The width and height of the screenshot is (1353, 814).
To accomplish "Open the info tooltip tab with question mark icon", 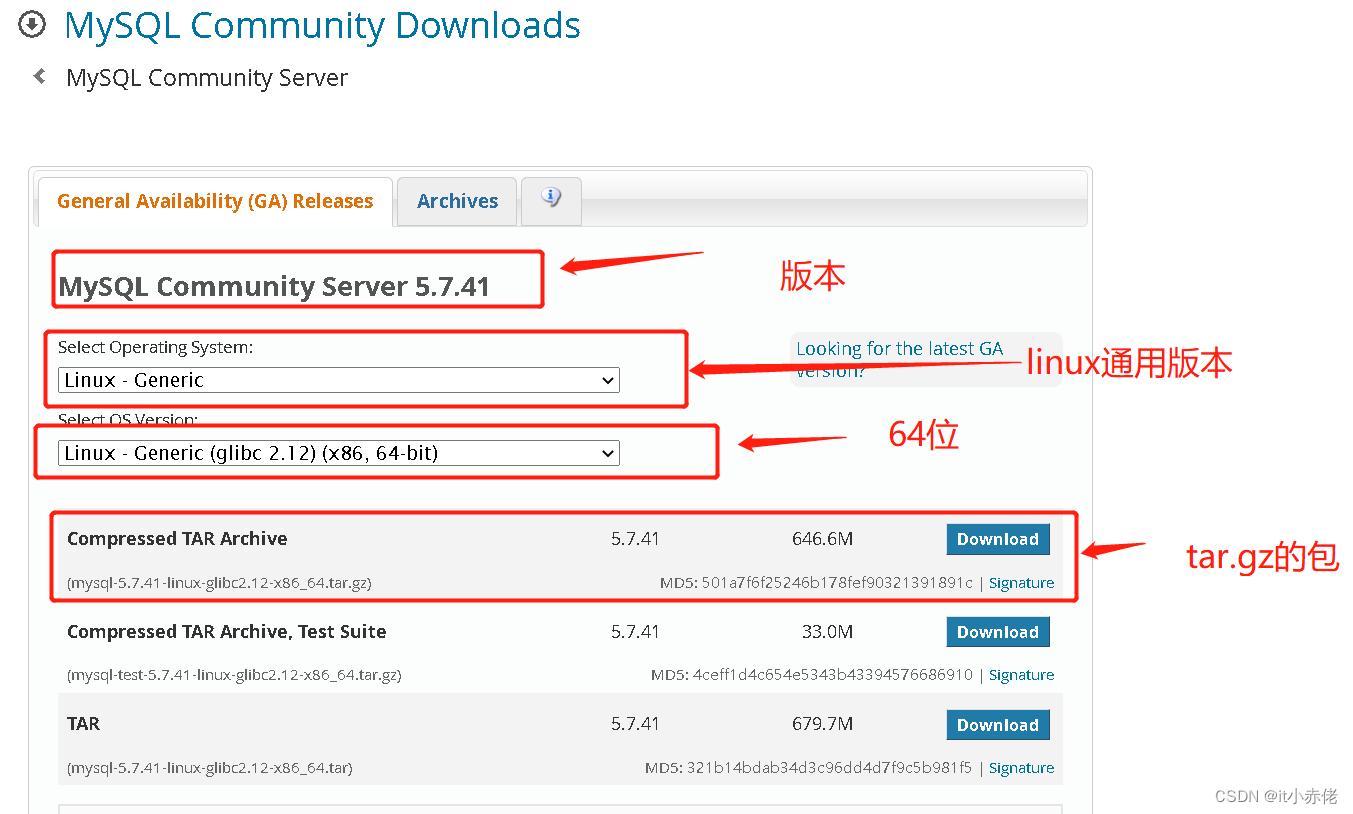I will [550, 201].
